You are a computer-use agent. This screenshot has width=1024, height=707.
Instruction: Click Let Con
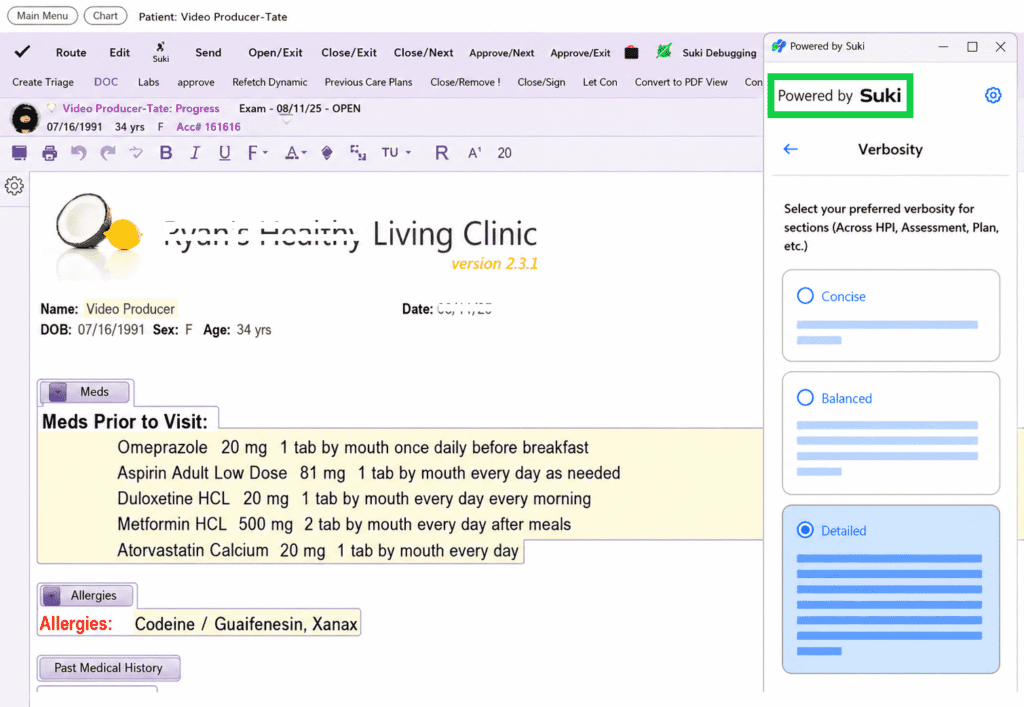click(x=600, y=82)
